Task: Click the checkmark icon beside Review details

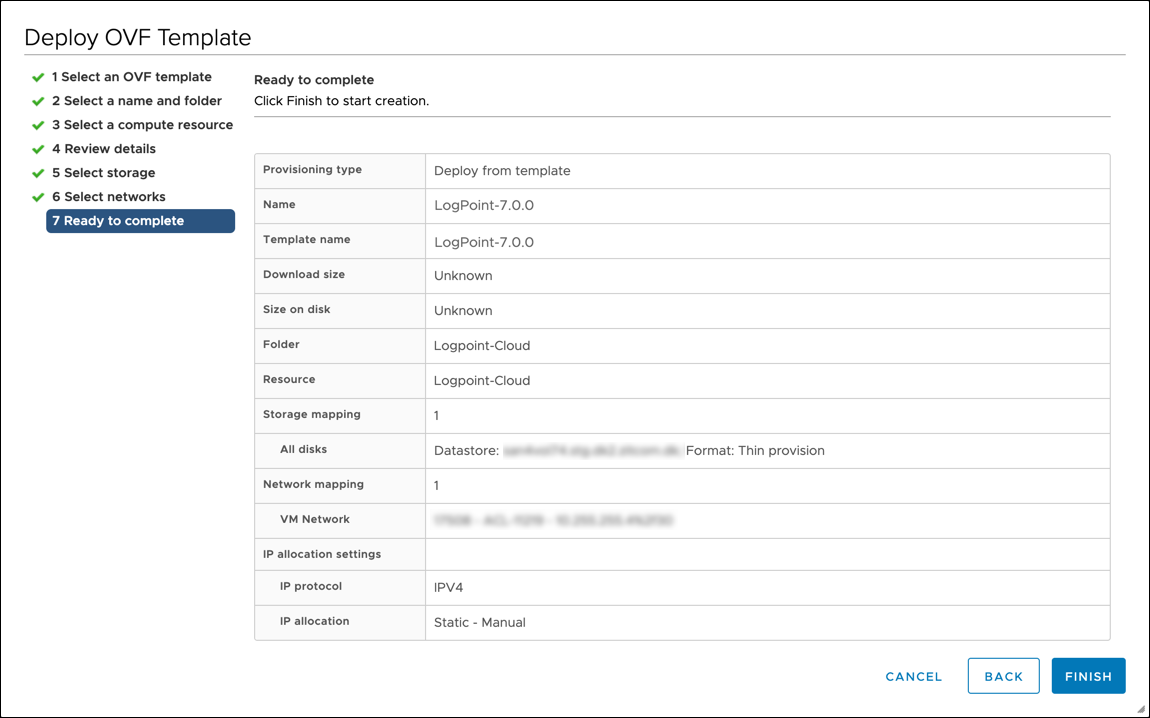Action: click(x=38, y=149)
